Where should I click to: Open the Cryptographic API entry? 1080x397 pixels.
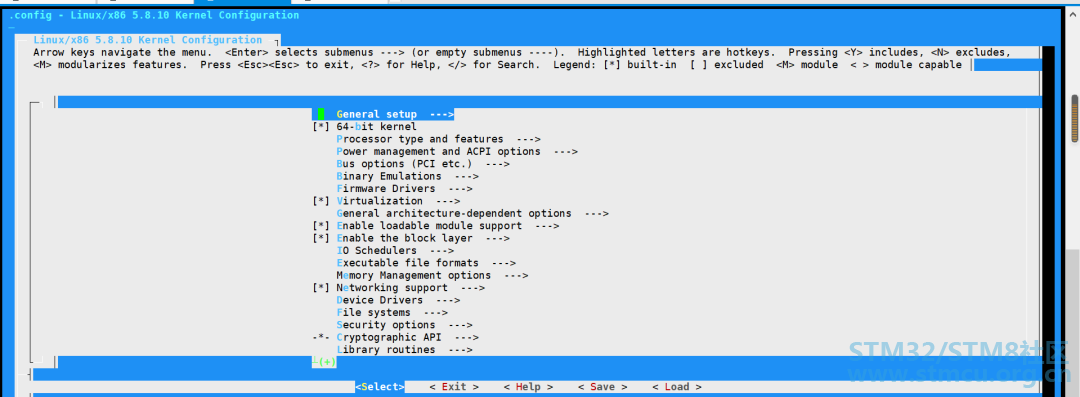pos(408,338)
